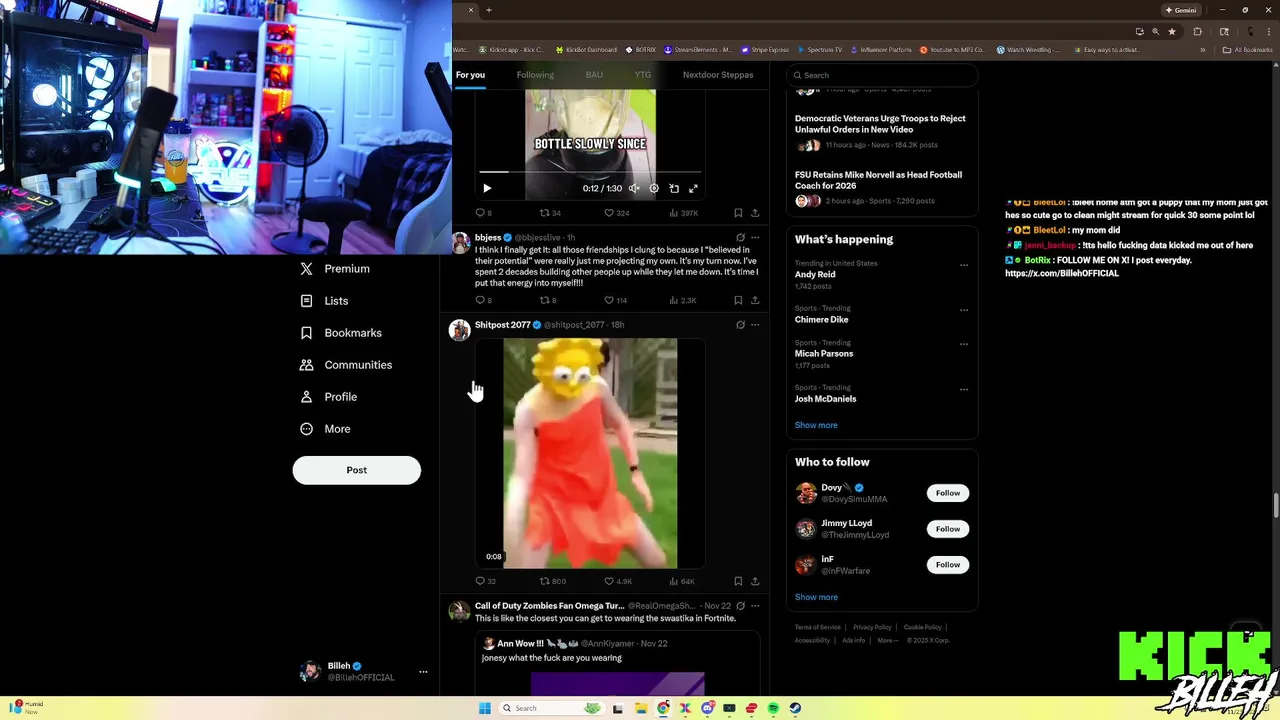The width and height of the screenshot is (1280, 720).
Task: Open bottle video playback settings gear
Action: pos(654,188)
